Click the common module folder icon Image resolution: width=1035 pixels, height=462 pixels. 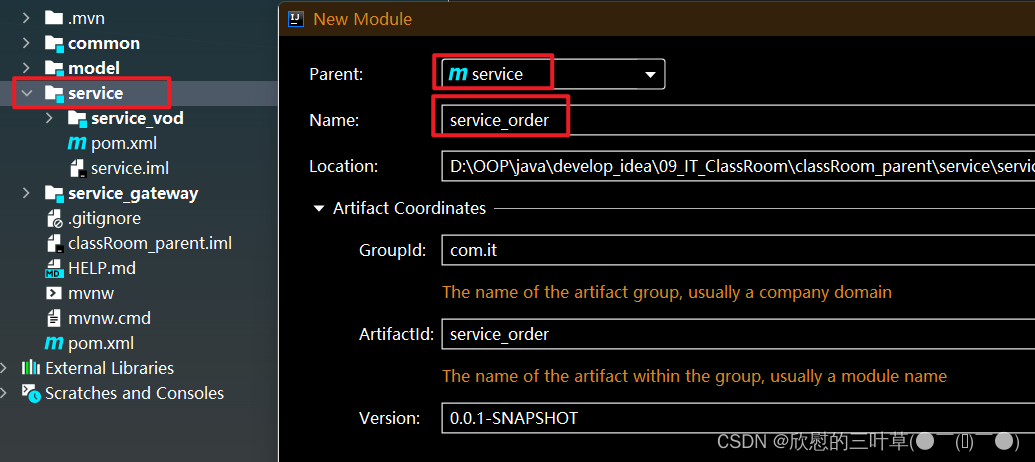pyautogui.click(x=54, y=44)
